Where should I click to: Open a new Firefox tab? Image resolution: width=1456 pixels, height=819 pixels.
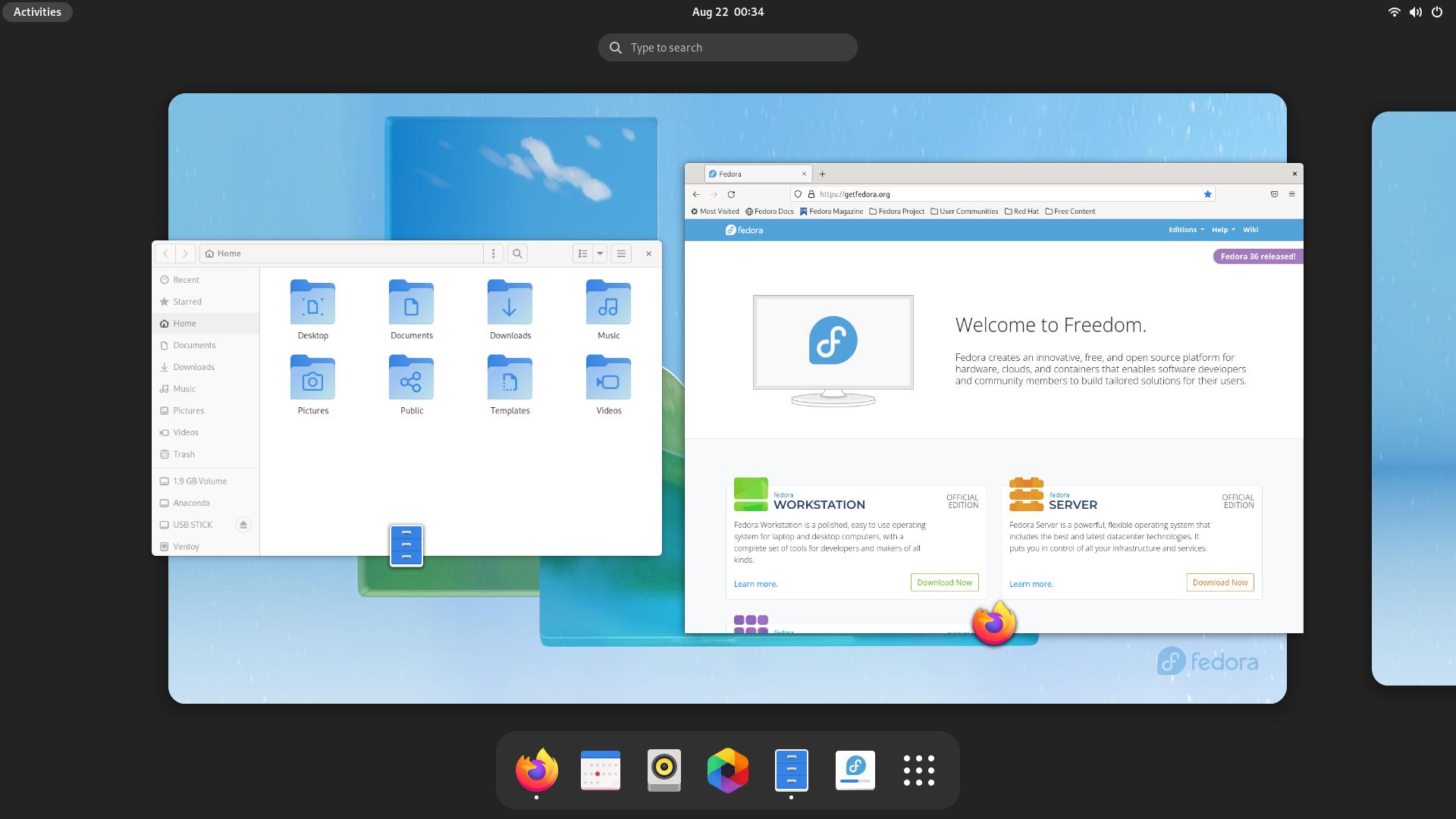click(x=822, y=174)
